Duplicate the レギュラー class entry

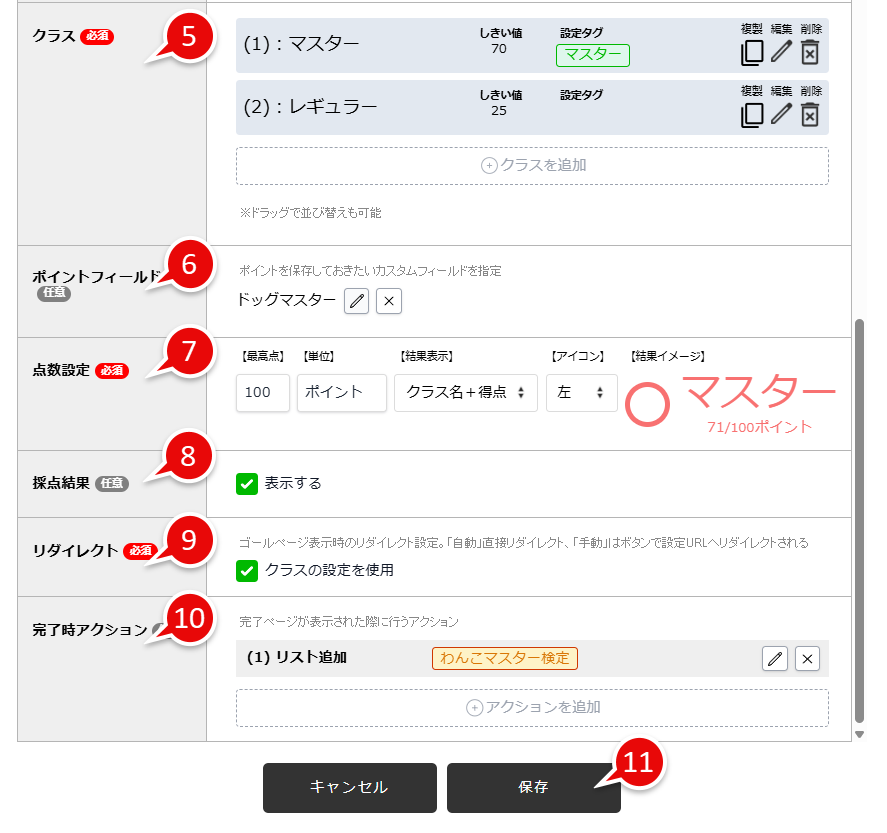(x=752, y=115)
